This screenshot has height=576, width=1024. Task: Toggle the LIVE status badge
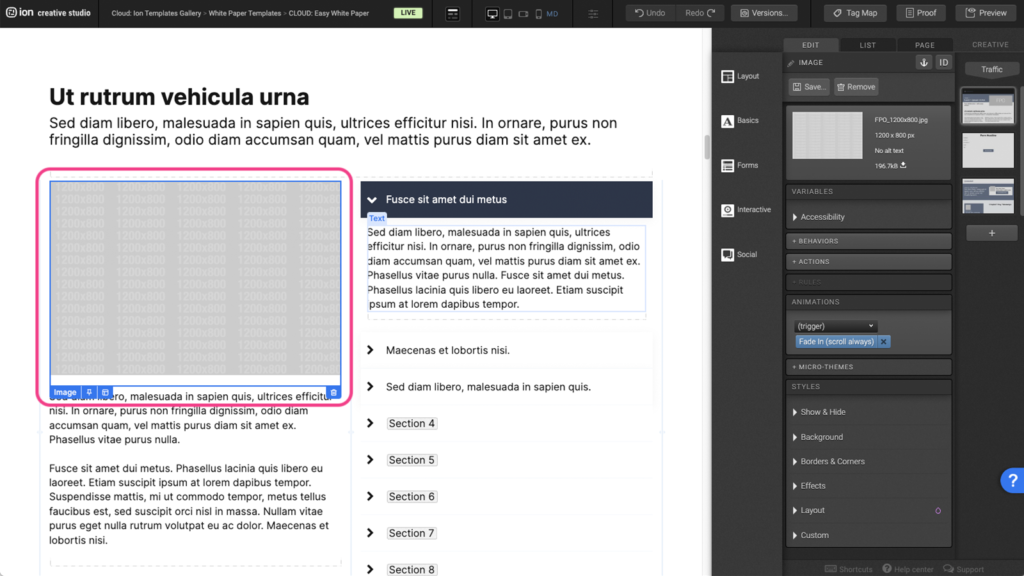click(x=407, y=13)
